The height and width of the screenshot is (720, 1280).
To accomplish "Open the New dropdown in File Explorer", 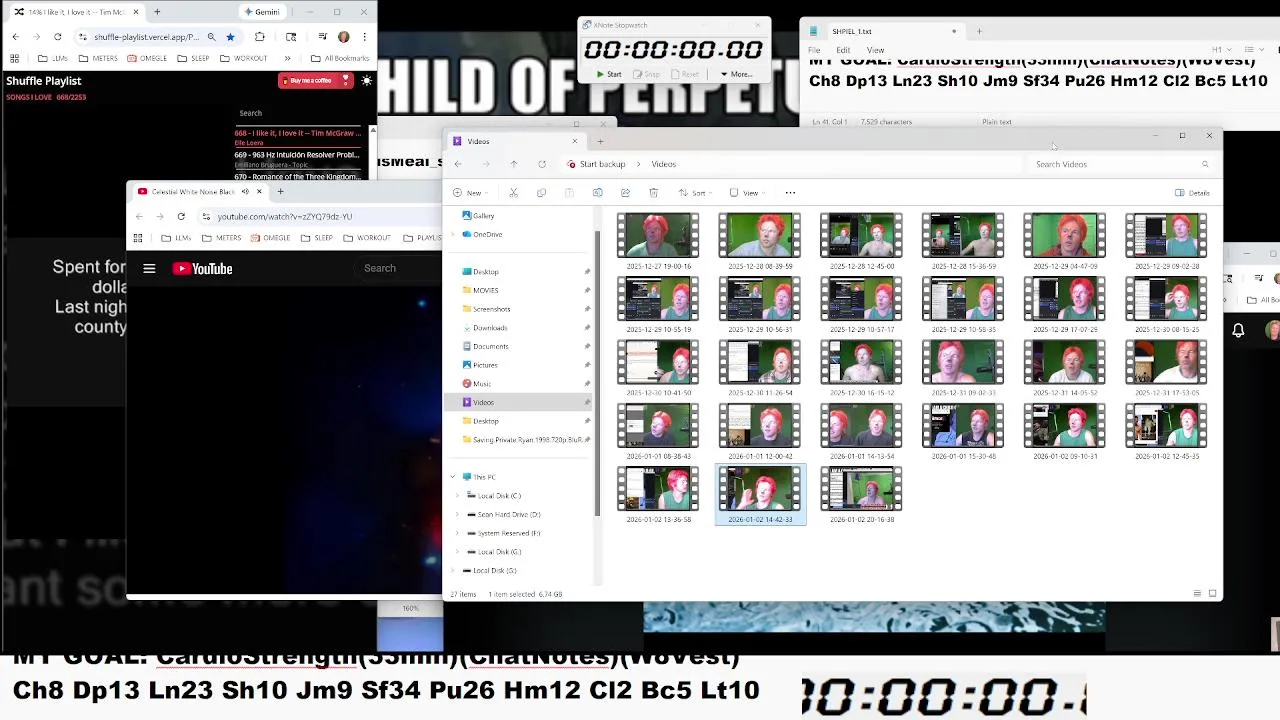I will tap(470, 193).
